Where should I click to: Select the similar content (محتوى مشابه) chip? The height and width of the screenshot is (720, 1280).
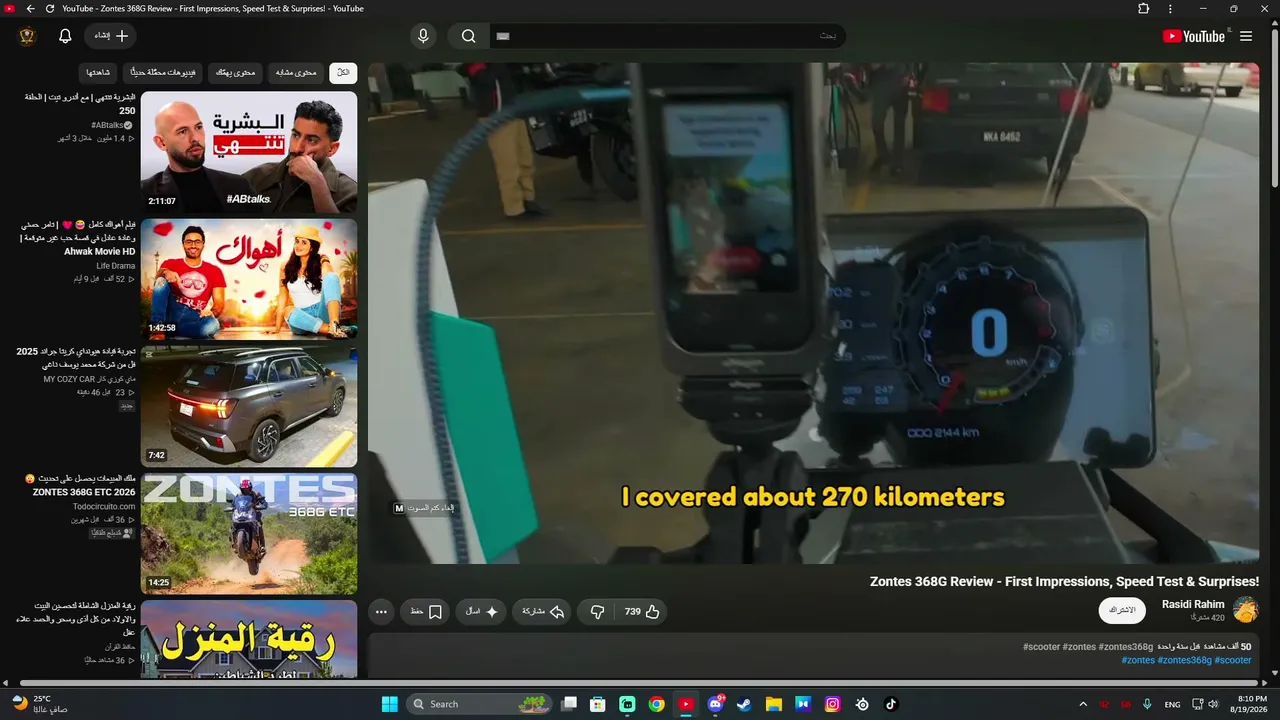click(296, 72)
